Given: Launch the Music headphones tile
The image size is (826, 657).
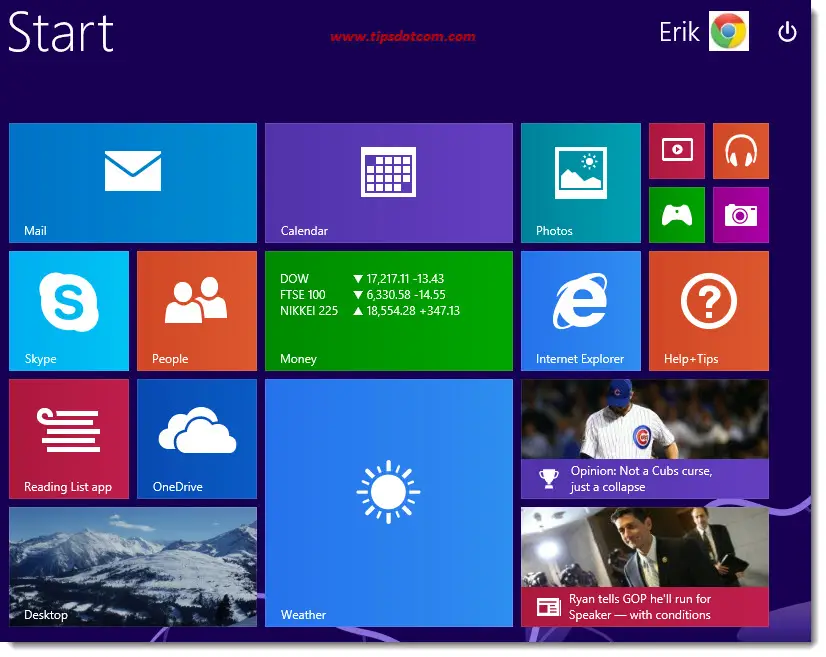Looking at the screenshot, I should point(741,151).
